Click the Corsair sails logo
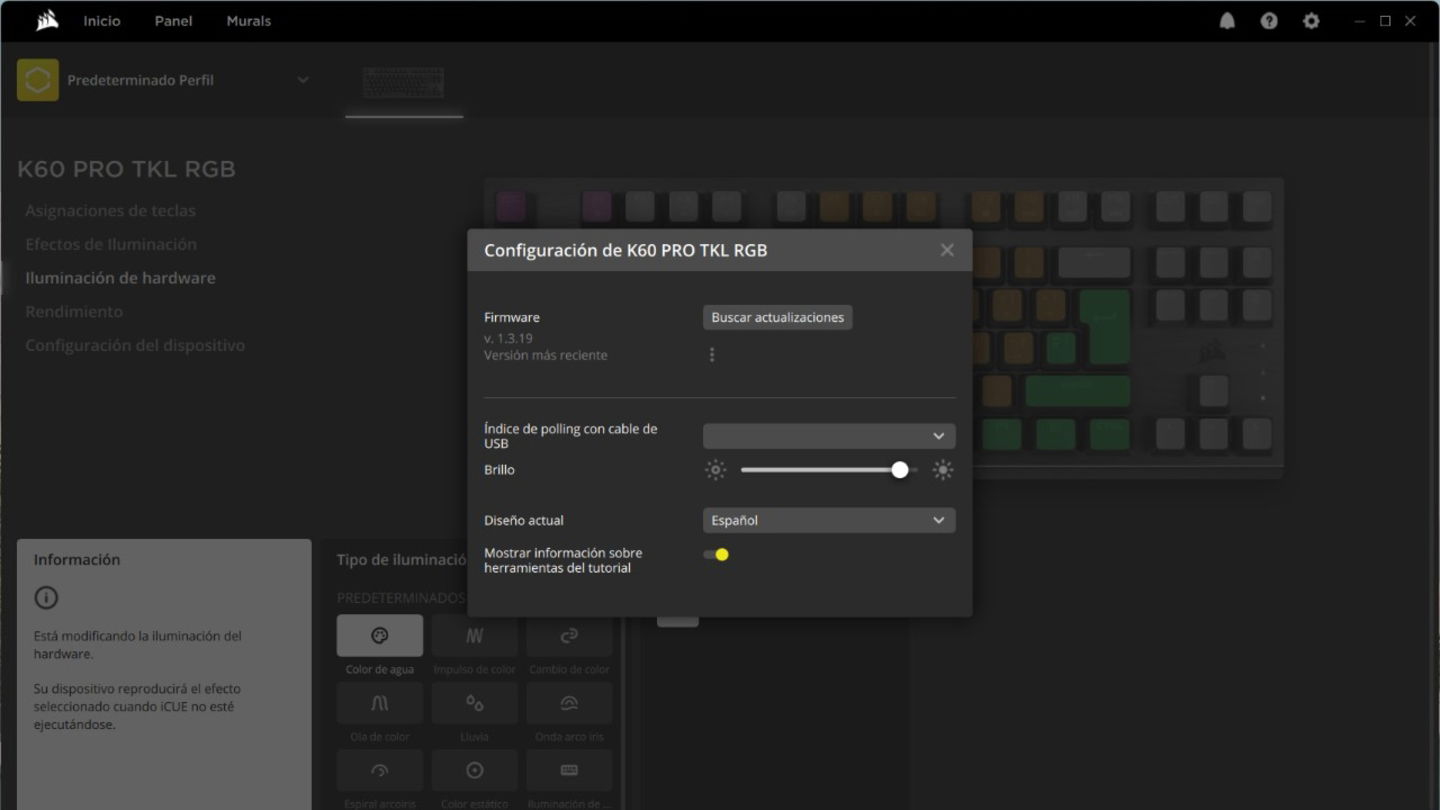Screen dimensions: 1440x810 click(x=47, y=20)
